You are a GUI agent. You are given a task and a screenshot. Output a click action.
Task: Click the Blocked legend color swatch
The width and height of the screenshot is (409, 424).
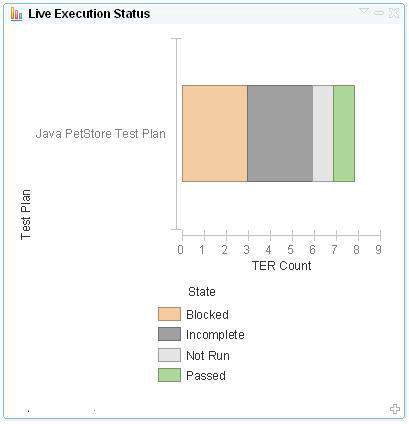(169, 314)
